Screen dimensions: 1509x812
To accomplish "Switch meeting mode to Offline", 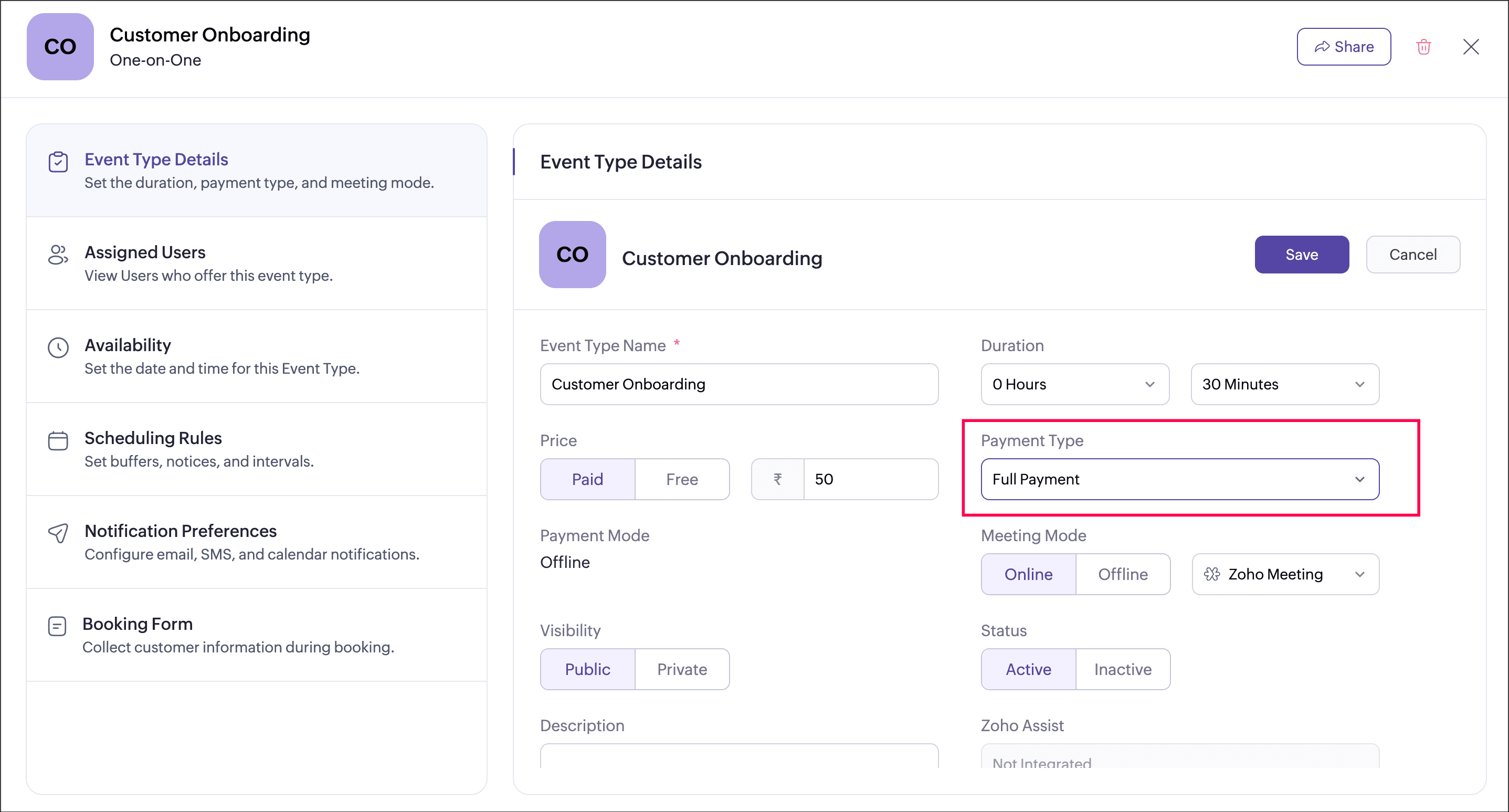I will click(1122, 574).
